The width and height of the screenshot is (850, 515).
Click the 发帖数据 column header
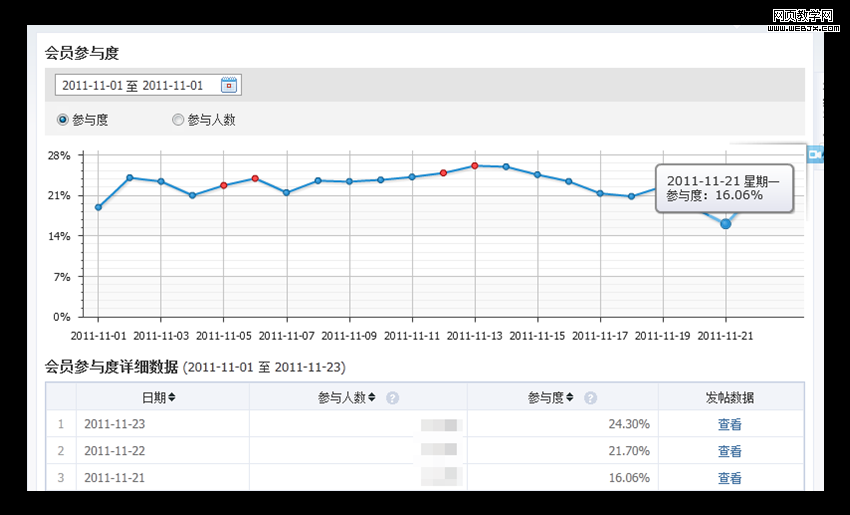730,397
